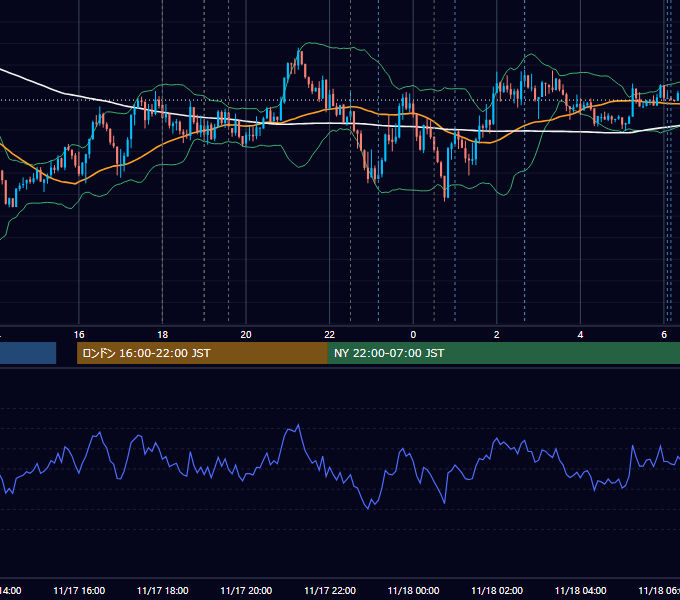This screenshot has height=600, width=680.
Task: Select the 11/18 02:00 time label
Action: point(497,590)
